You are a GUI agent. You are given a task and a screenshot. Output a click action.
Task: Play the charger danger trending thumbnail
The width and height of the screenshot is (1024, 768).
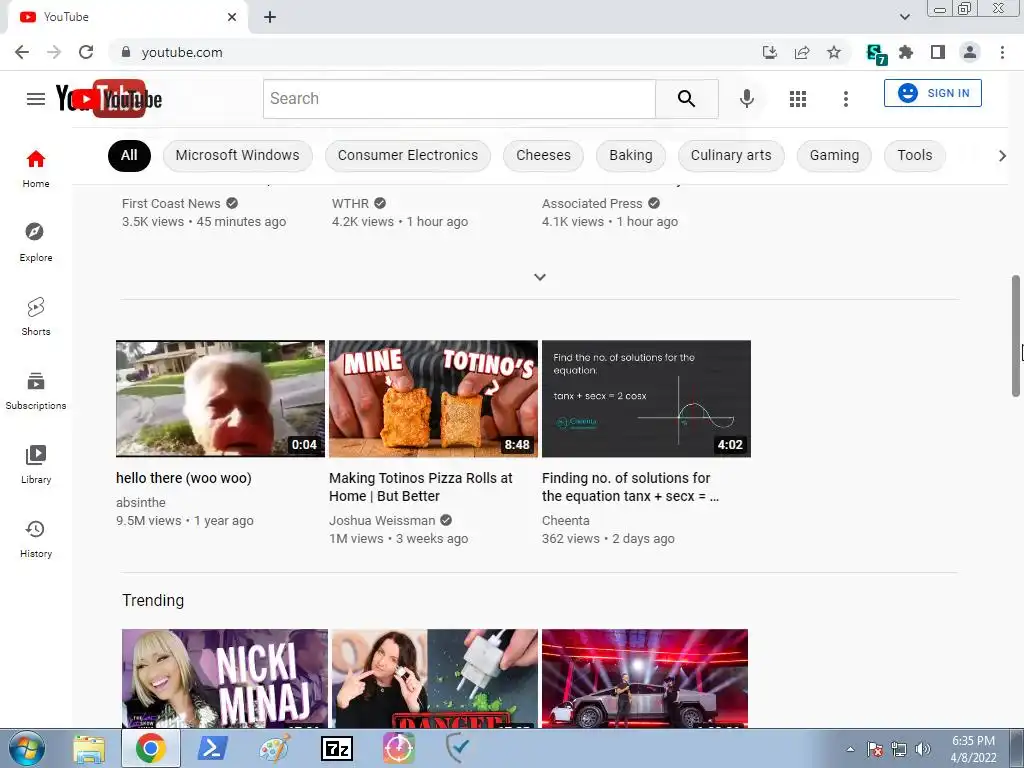pos(435,679)
